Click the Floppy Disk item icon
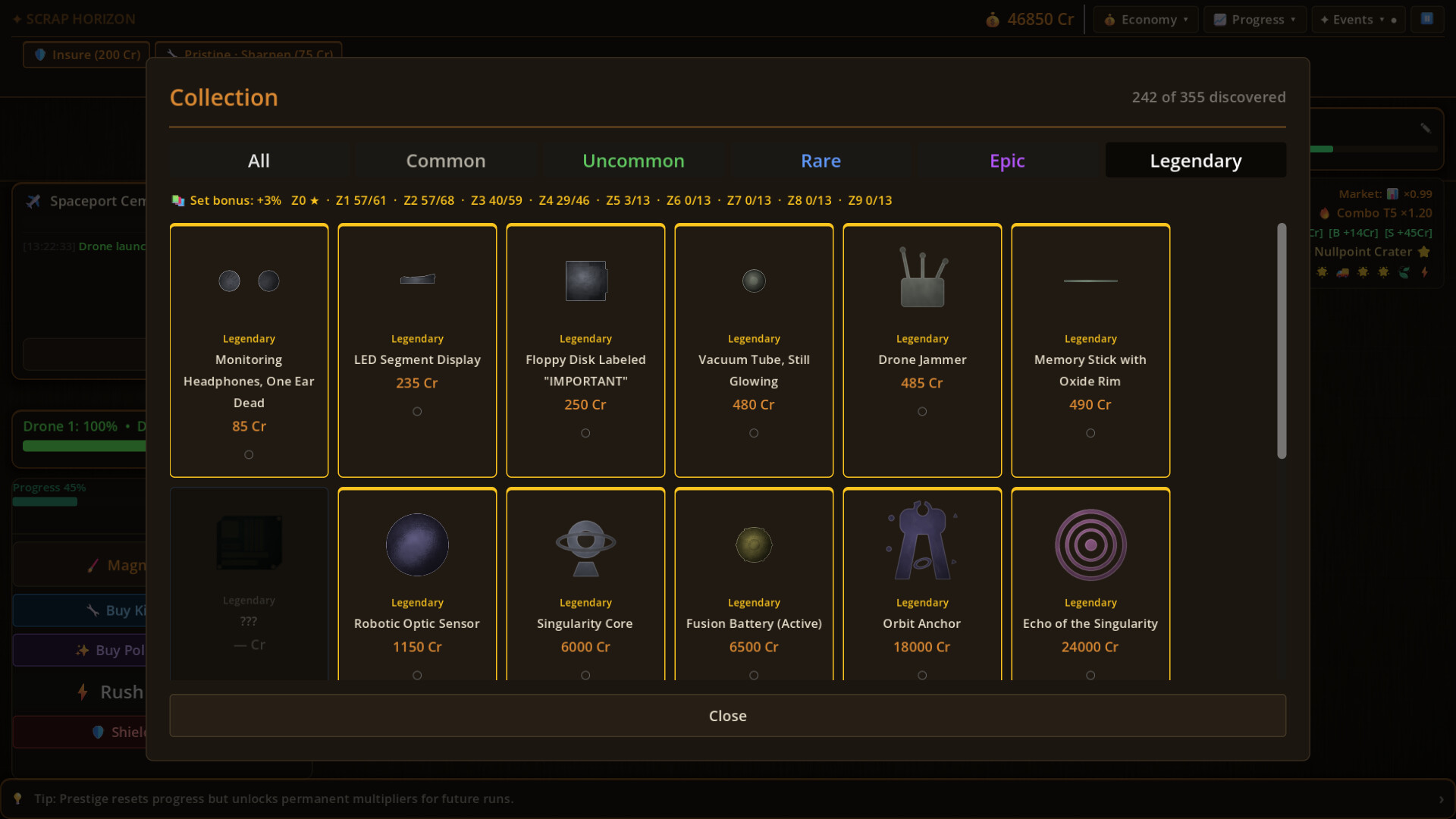Viewport: 1456px width, 819px height. pos(585,281)
